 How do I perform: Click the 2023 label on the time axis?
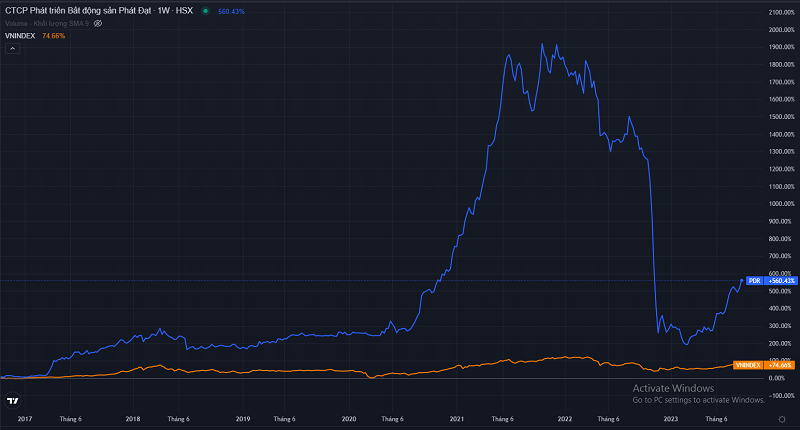[671, 419]
